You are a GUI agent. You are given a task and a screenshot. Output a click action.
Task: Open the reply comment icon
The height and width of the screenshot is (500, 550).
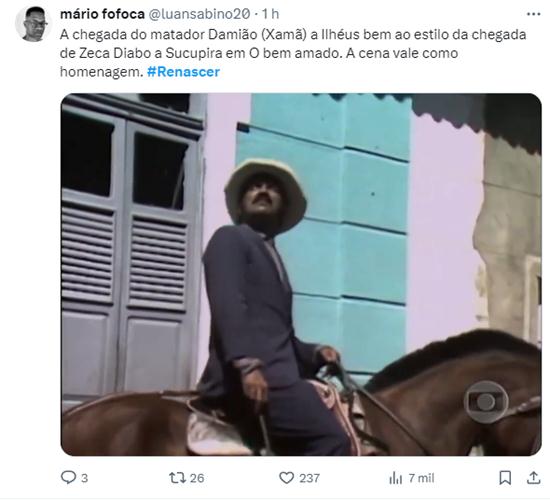[x=68, y=478]
